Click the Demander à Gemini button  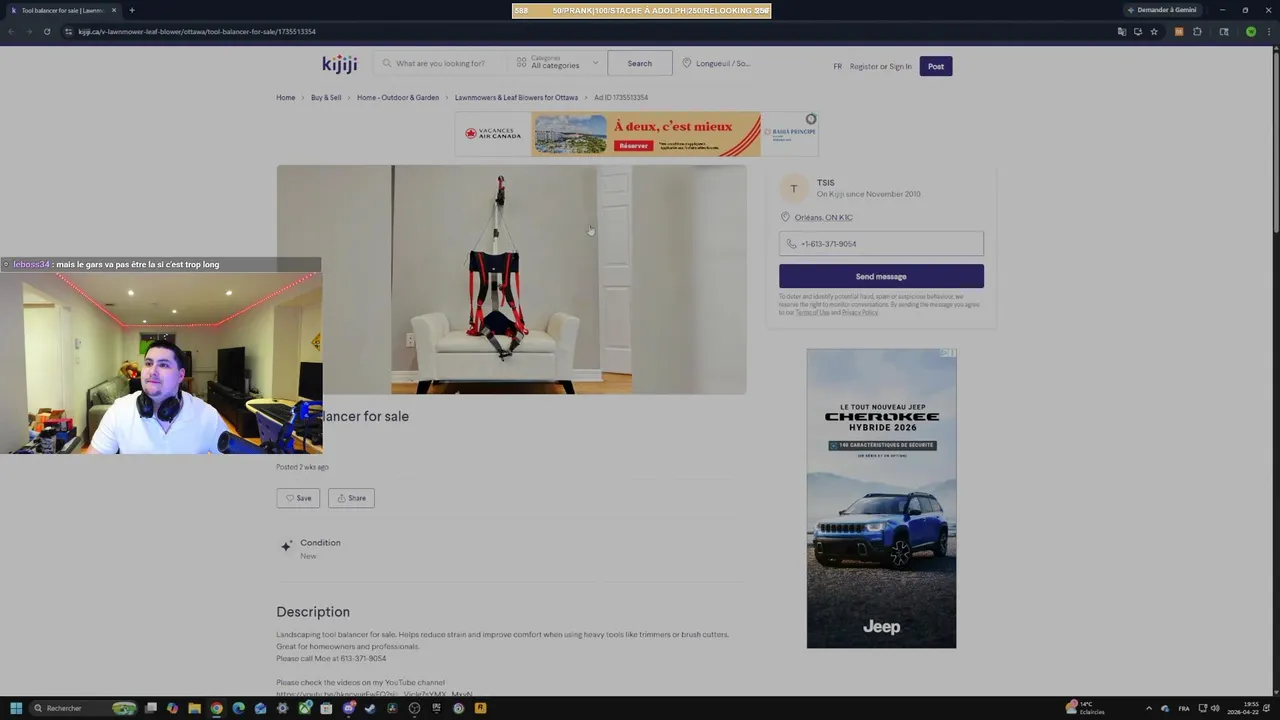(x=1162, y=10)
